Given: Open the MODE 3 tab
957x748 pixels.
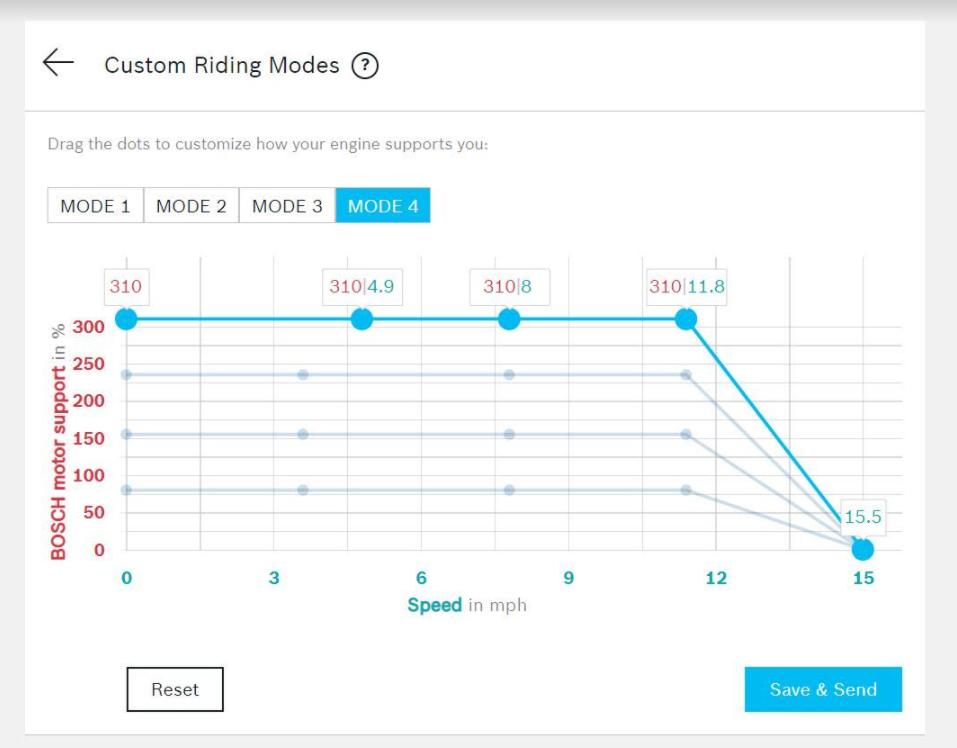Looking at the screenshot, I should click(x=287, y=206).
